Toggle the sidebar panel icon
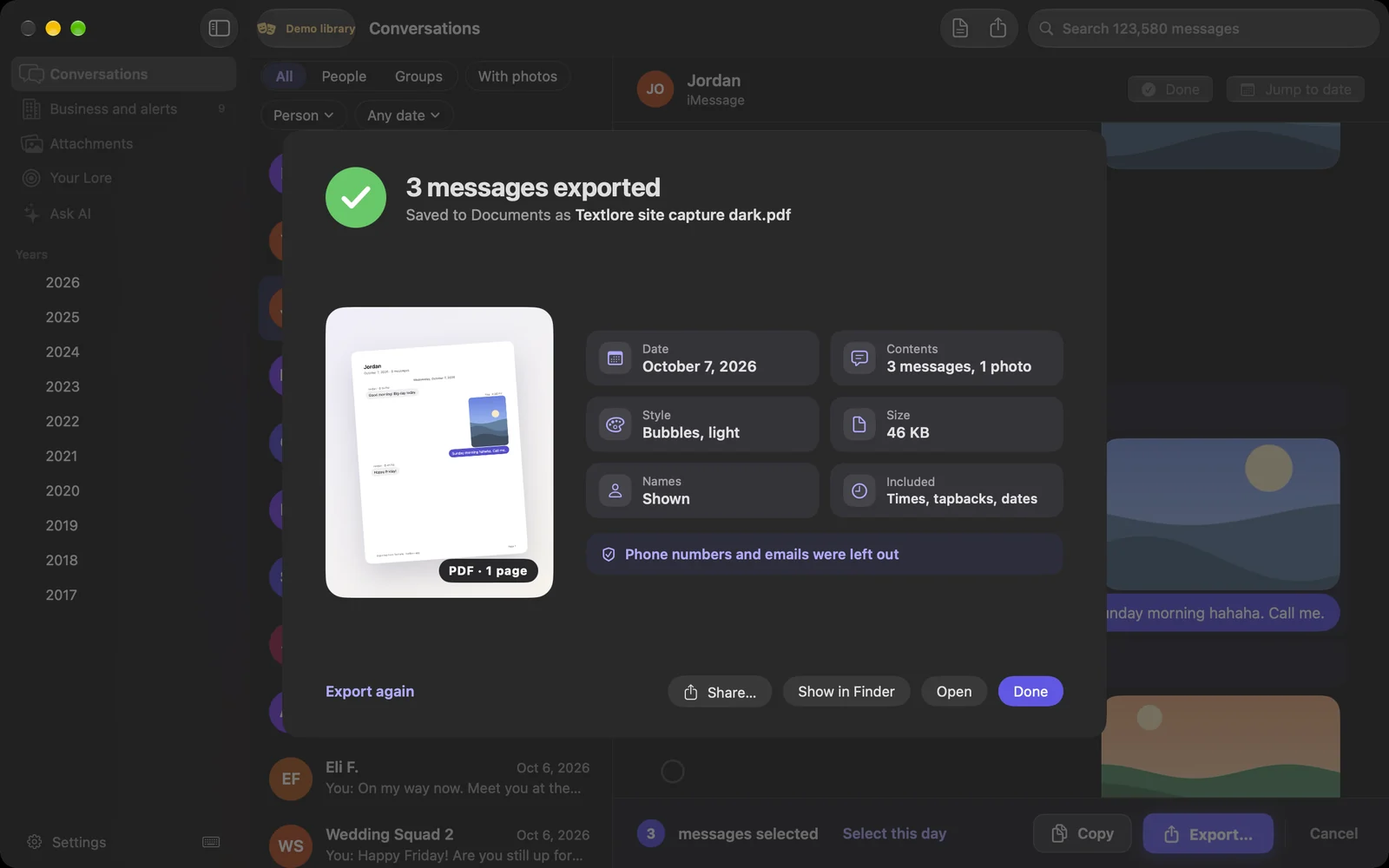 pyautogui.click(x=219, y=29)
